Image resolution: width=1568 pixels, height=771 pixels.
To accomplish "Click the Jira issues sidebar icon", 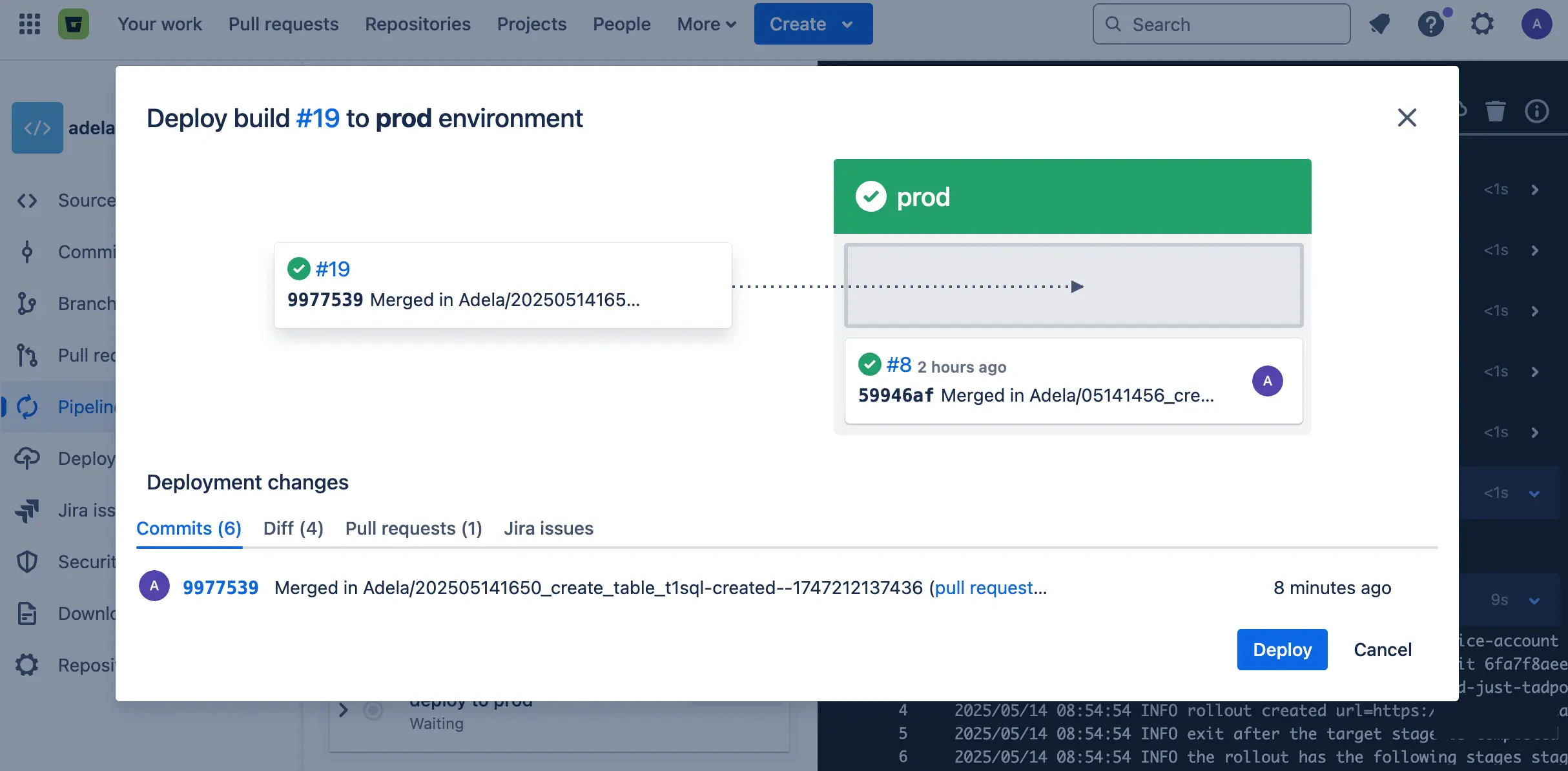I will click(x=27, y=510).
